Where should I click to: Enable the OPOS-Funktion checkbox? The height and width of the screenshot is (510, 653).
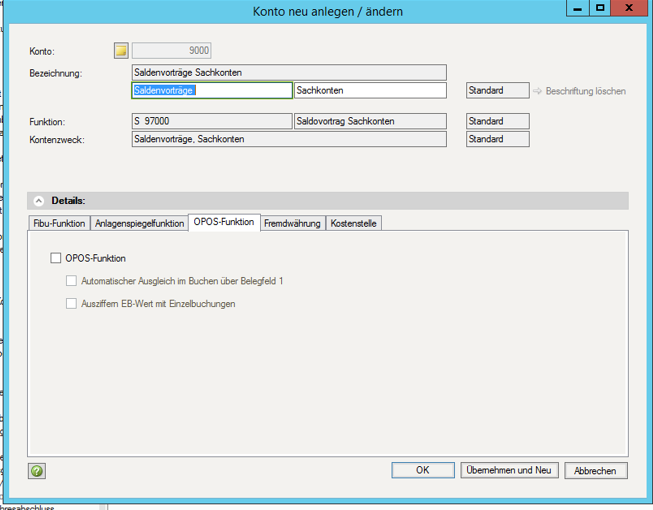pyautogui.click(x=56, y=259)
